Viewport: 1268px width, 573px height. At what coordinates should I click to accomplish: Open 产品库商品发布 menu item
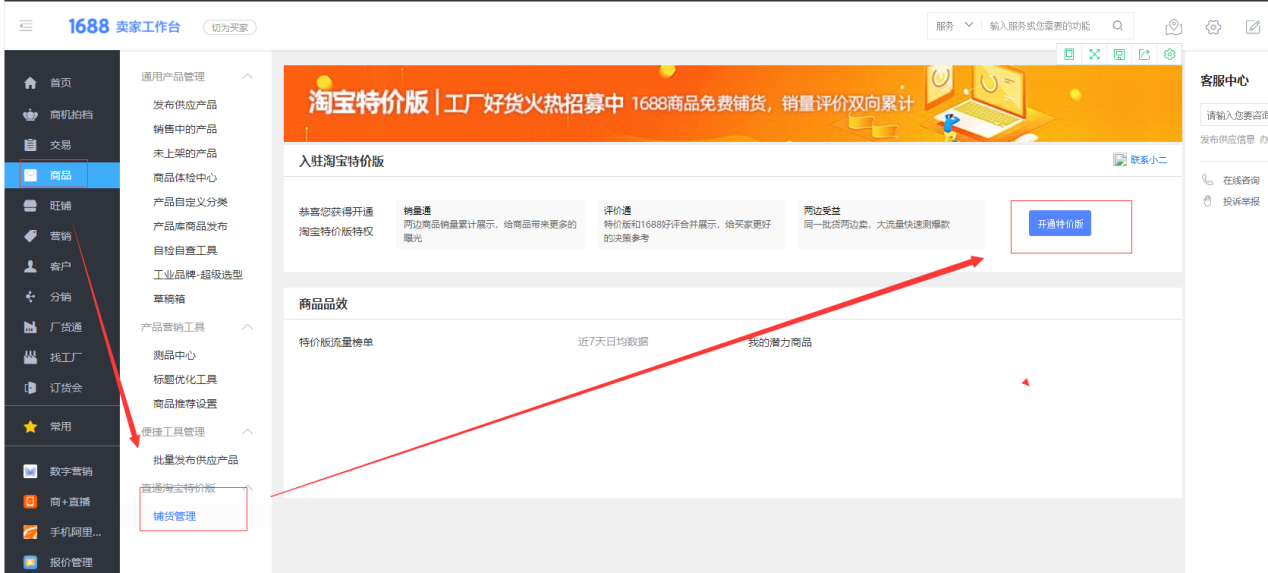click(190, 226)
